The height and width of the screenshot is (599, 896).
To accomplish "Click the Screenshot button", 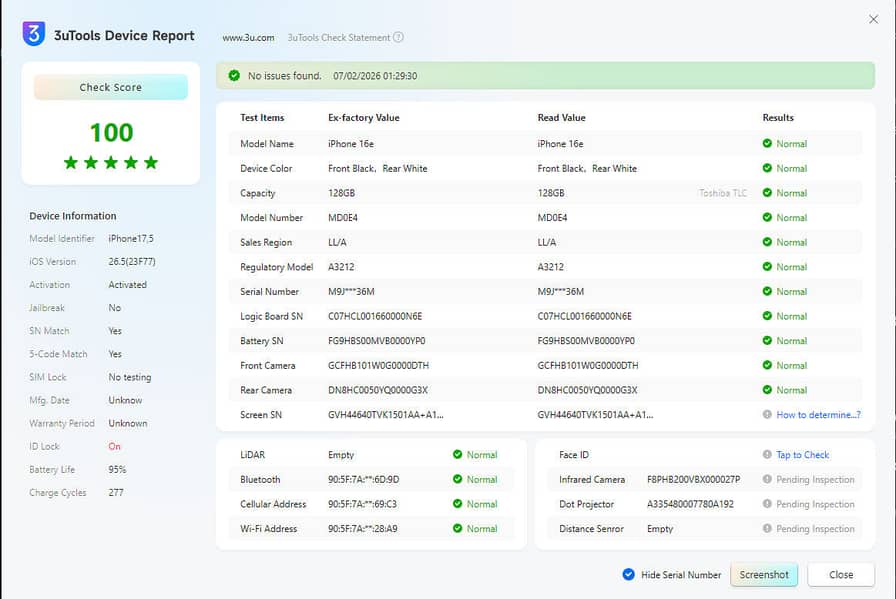I will click(x=764, y=574).
